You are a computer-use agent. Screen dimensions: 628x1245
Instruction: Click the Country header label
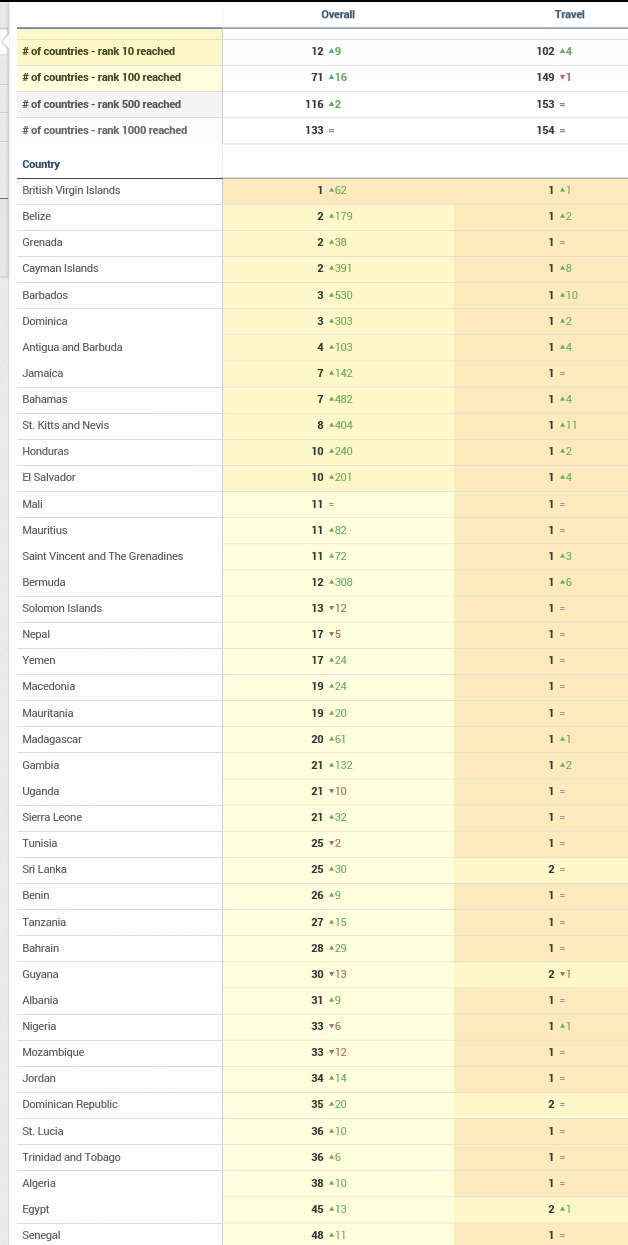click(x=41, y=164)
